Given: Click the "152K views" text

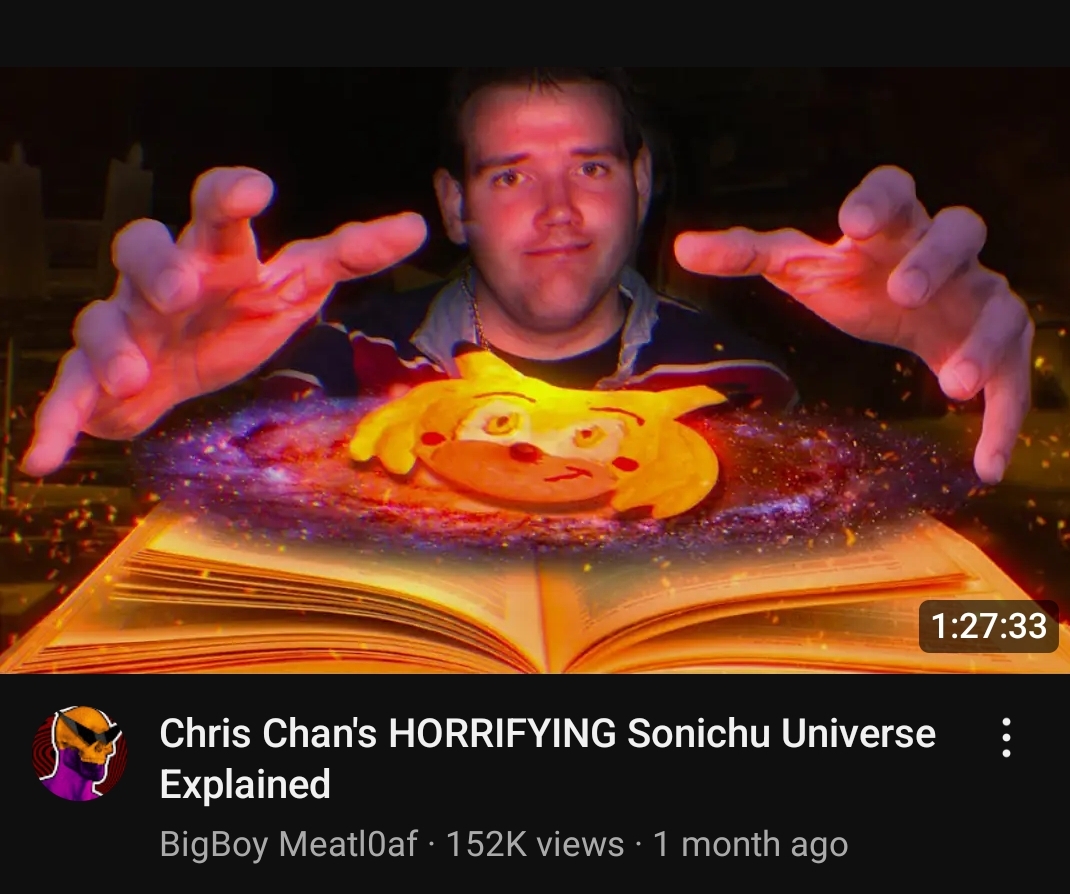Looking at the screenshot, I should [x=535, y=844].
